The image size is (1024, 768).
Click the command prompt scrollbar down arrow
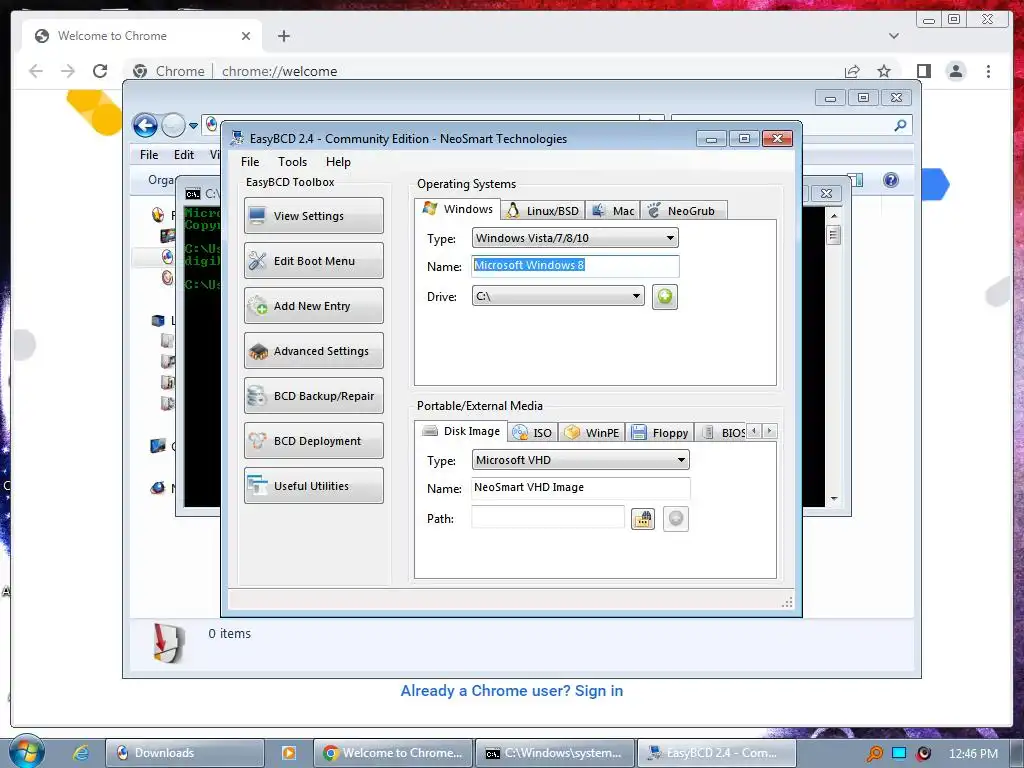pyautogui.click(x=833, y=499)
